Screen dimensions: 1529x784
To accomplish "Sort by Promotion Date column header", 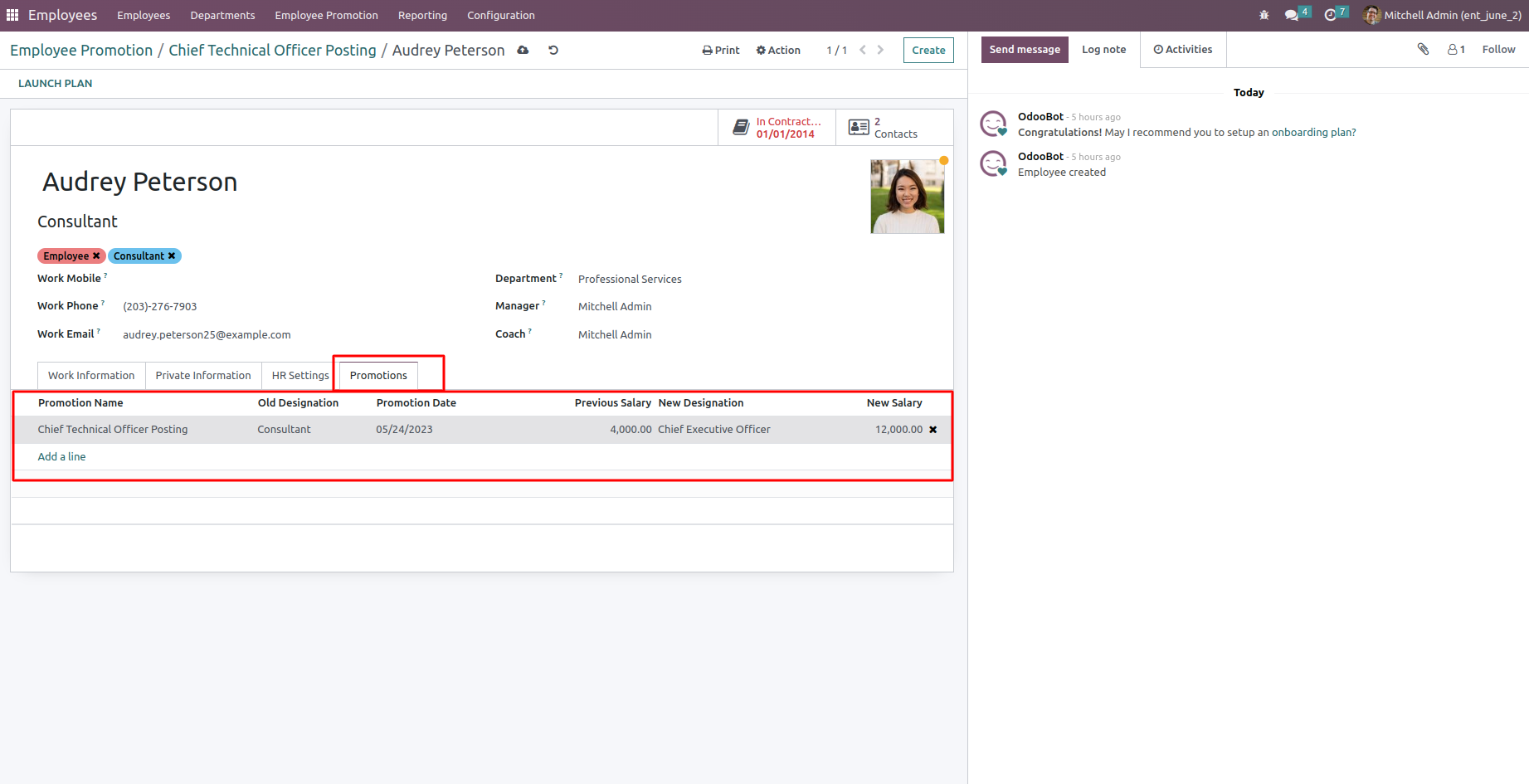I will (x=416, y=403).
